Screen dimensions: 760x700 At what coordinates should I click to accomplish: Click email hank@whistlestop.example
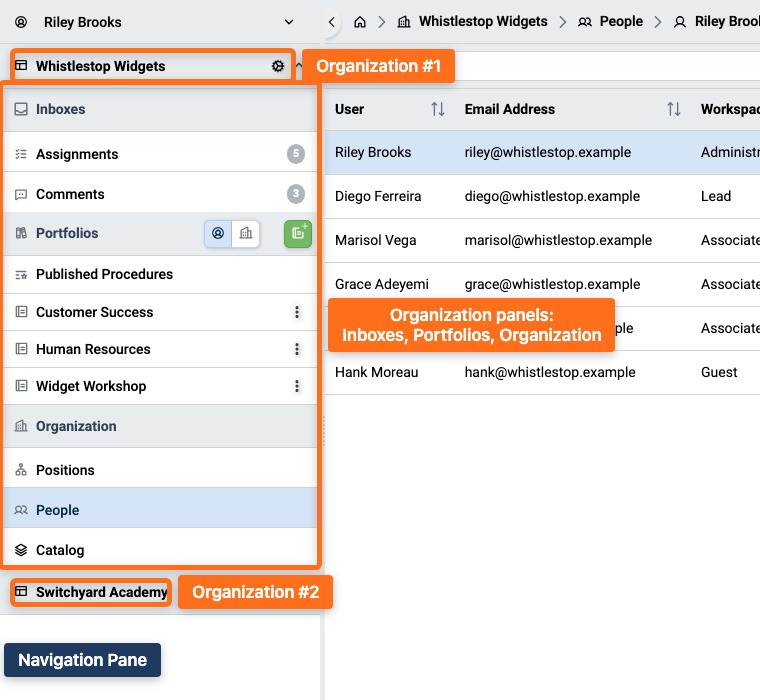click(x=550, y=372)
